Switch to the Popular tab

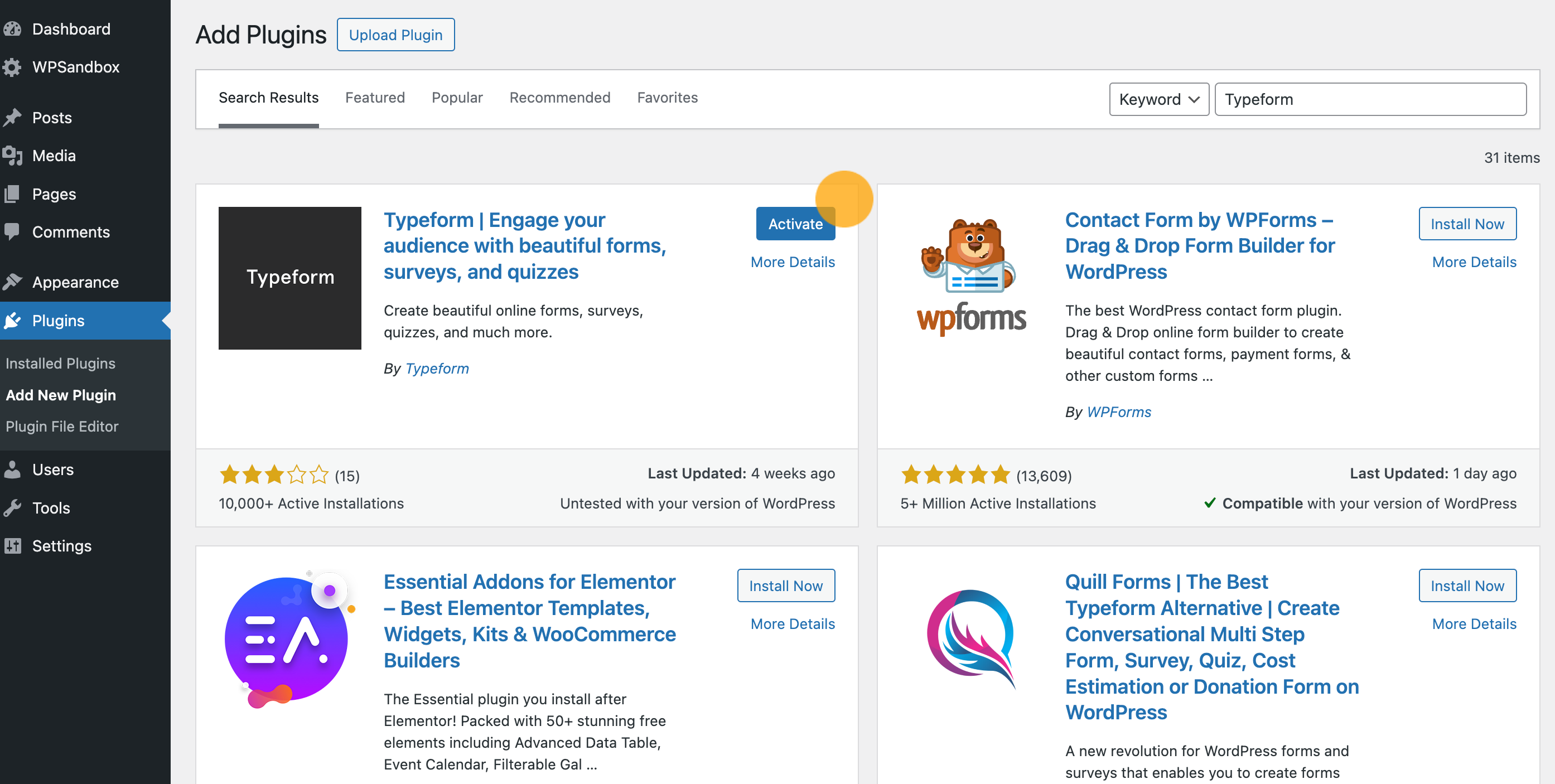457,98
